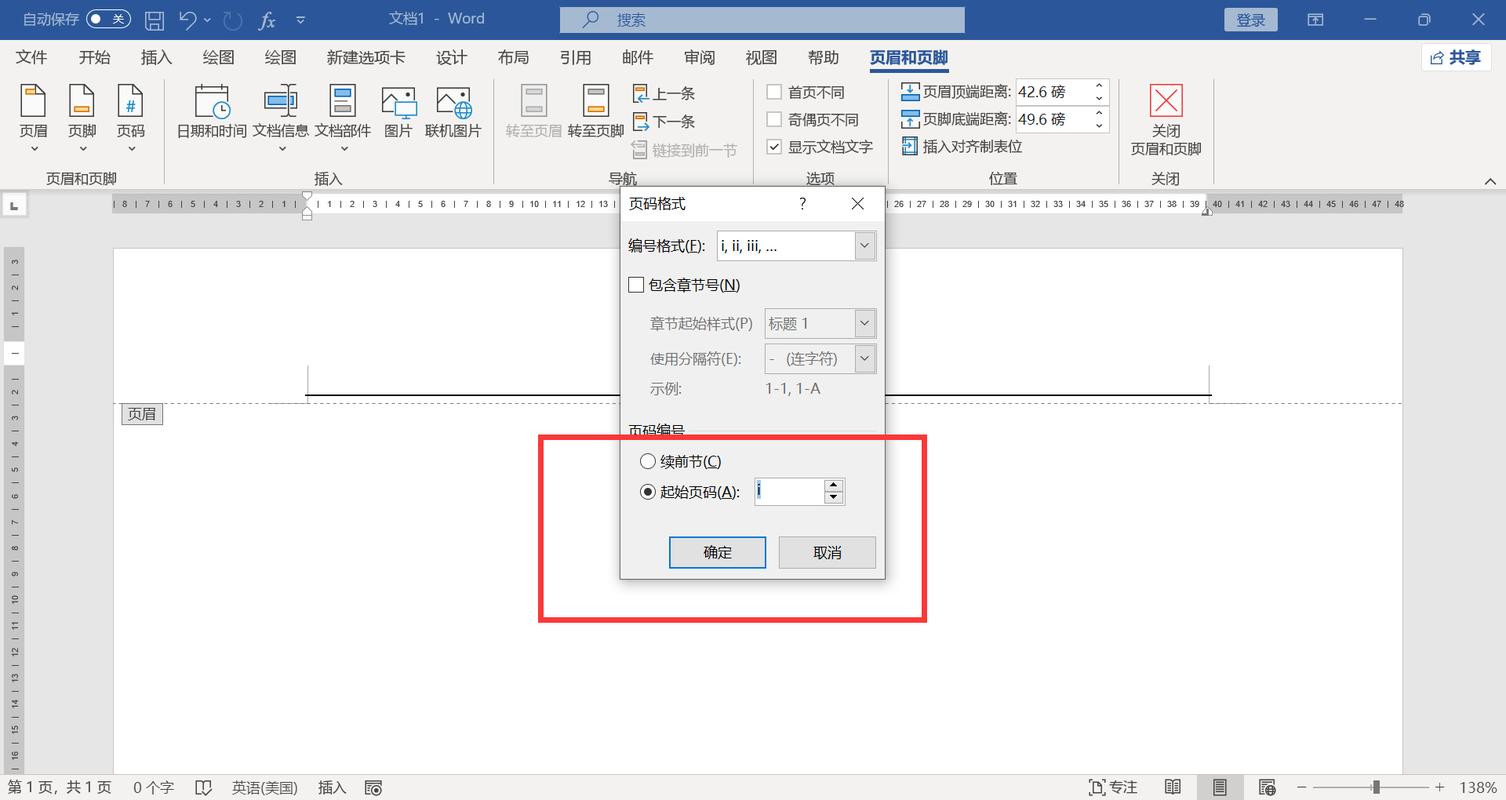Viewport: 1506px width, 800px height.
Task: Uncheck 显示文档文字 checkbox
Action: click(774, 146)
